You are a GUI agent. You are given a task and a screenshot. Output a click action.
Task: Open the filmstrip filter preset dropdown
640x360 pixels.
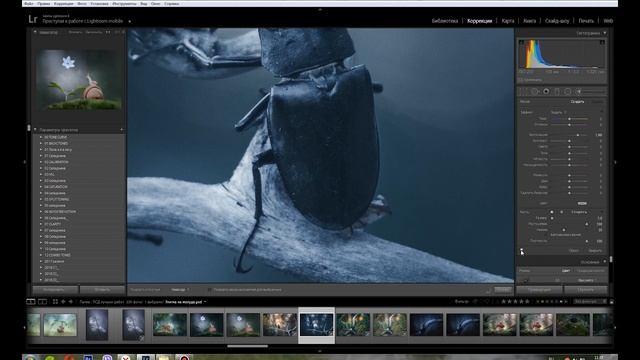pos(590,302)
